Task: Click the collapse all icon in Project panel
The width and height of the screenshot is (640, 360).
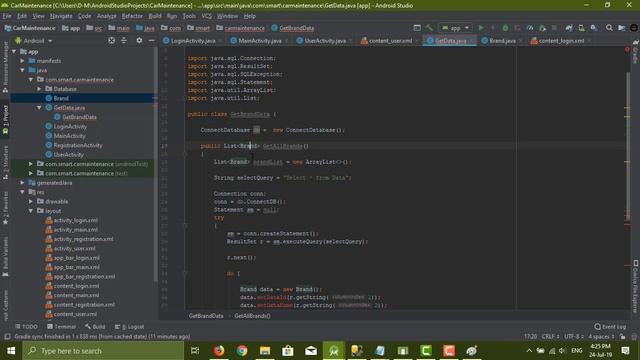Action: (124, 40)
